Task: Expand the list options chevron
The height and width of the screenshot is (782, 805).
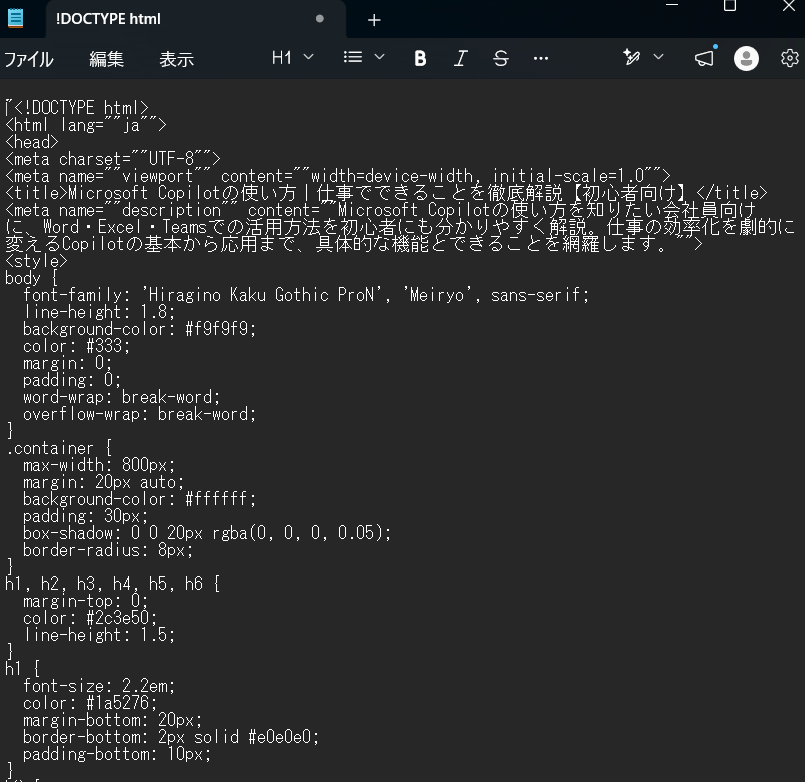Action: click(x=379, y=57)
